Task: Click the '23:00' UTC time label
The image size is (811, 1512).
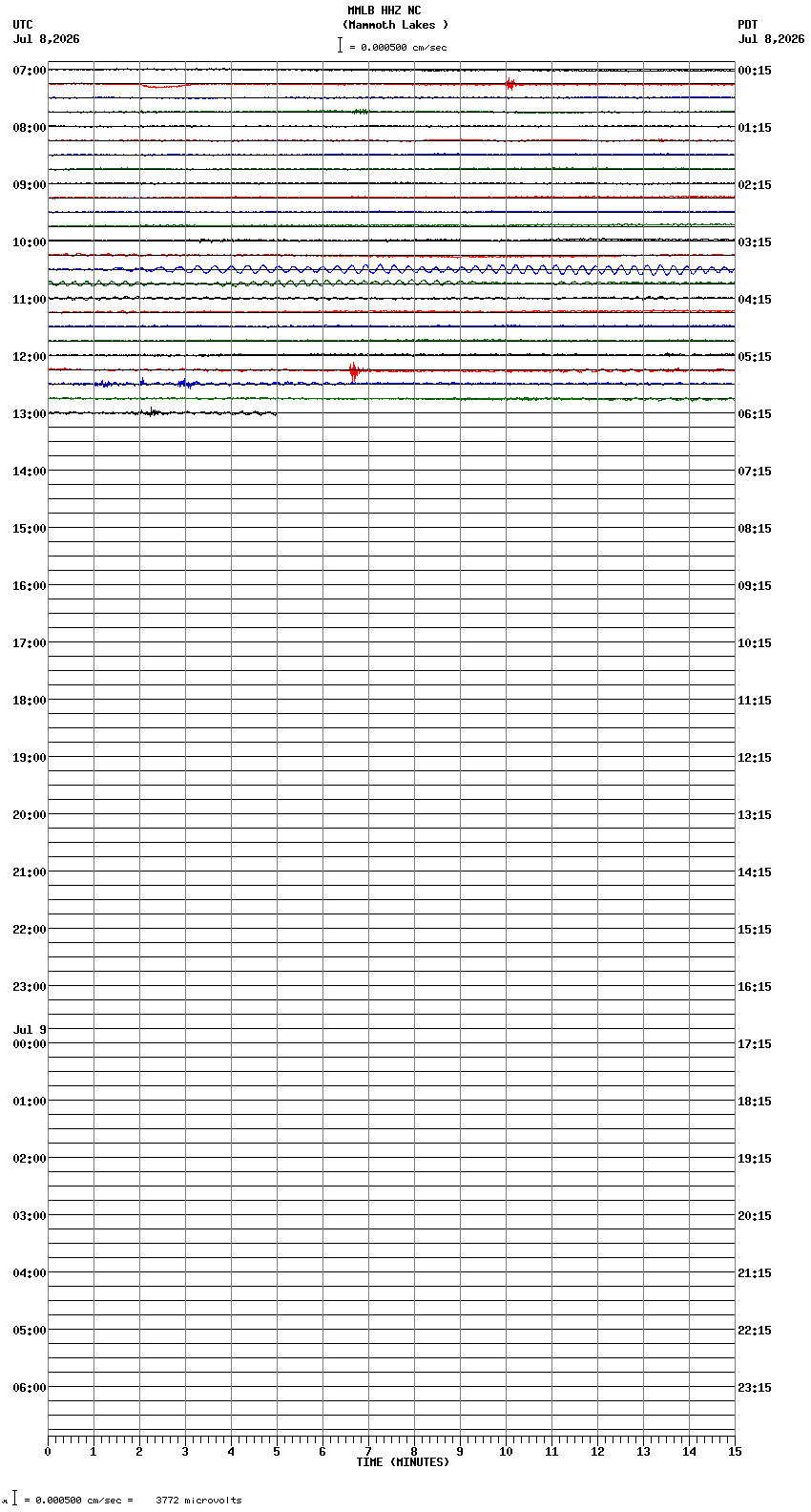Action: point(30,987)
